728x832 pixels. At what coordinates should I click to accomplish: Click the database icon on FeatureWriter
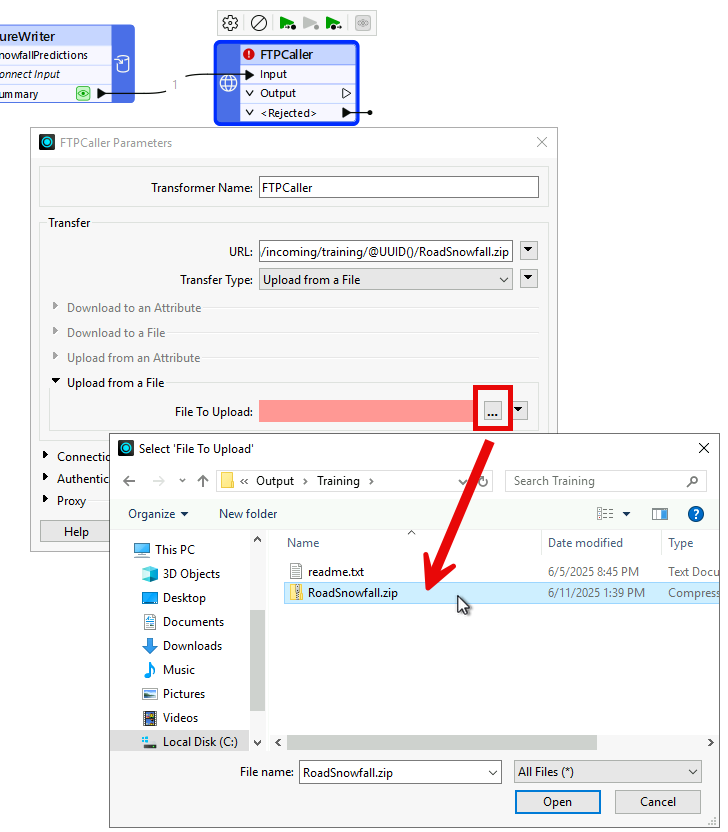122,65
